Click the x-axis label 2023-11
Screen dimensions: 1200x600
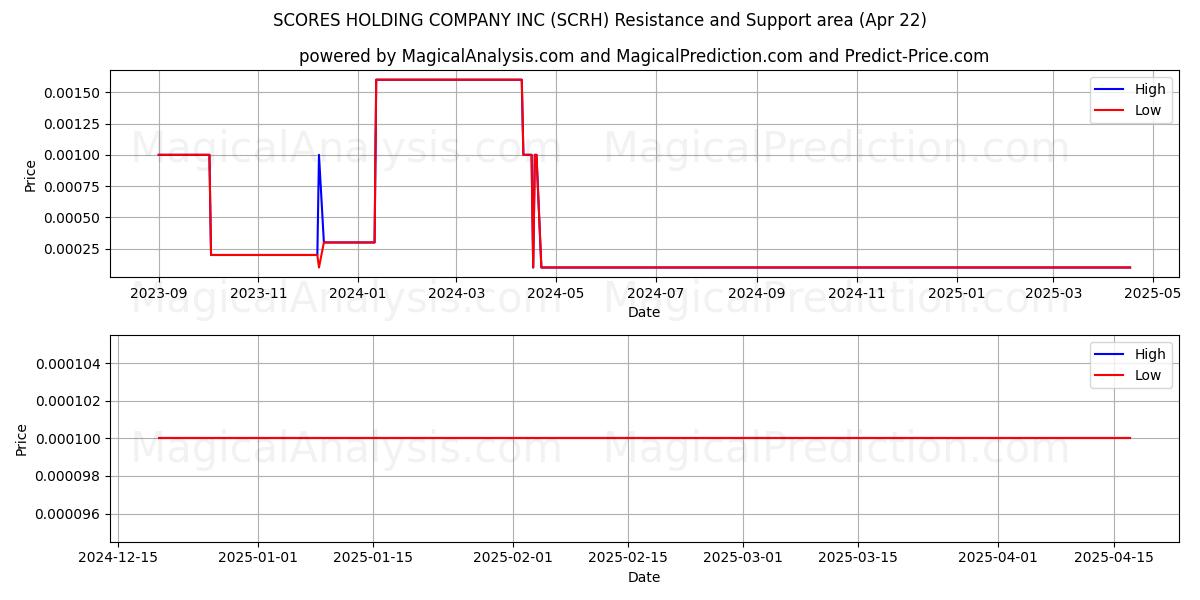pyautogui.click(x=258, y=293)
